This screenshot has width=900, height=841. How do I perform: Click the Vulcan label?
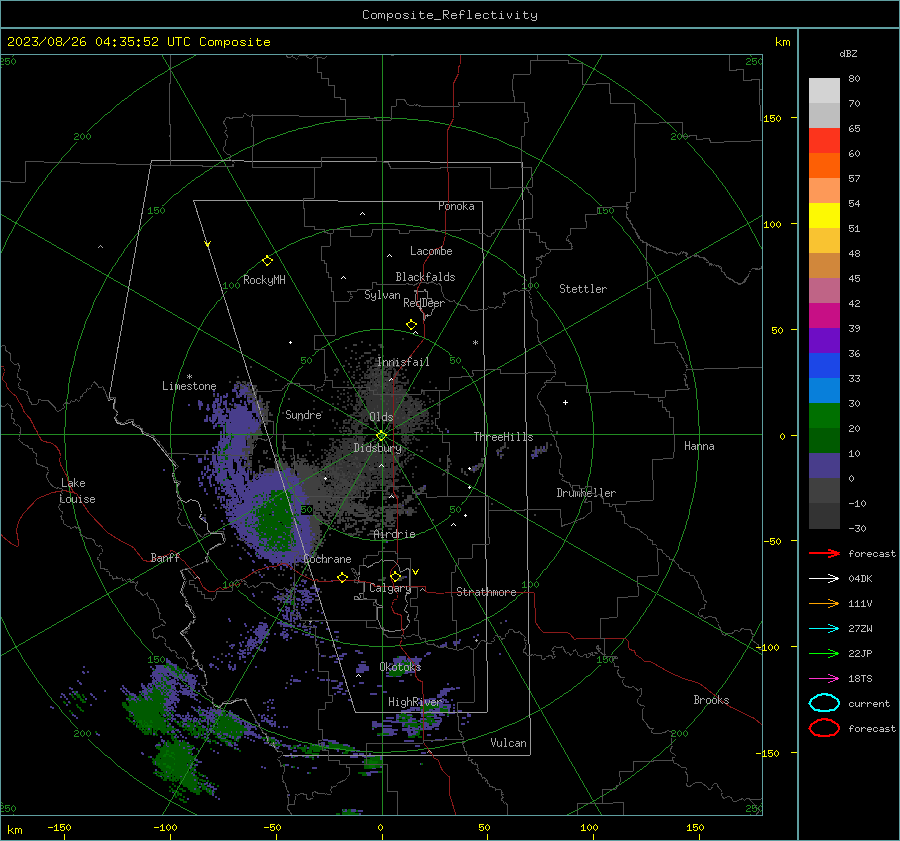509,743
